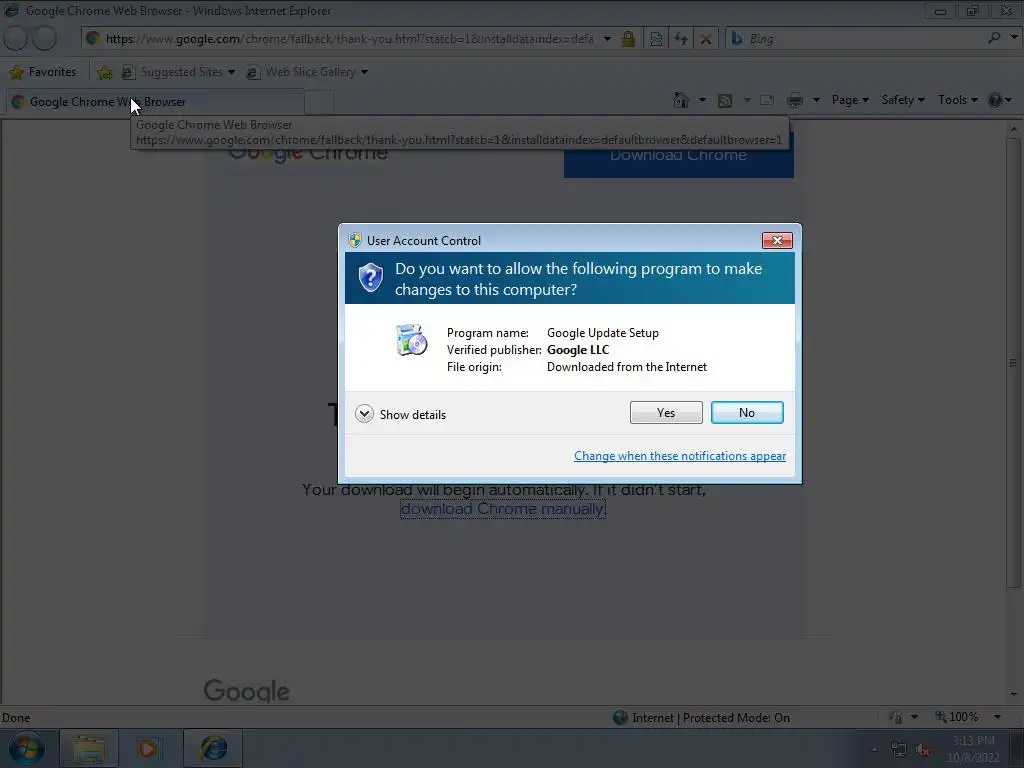Click the security lock icon in address bar
Image resolution: width=1024 pixels, height=768 pixels.
click(x=628, y=39)
